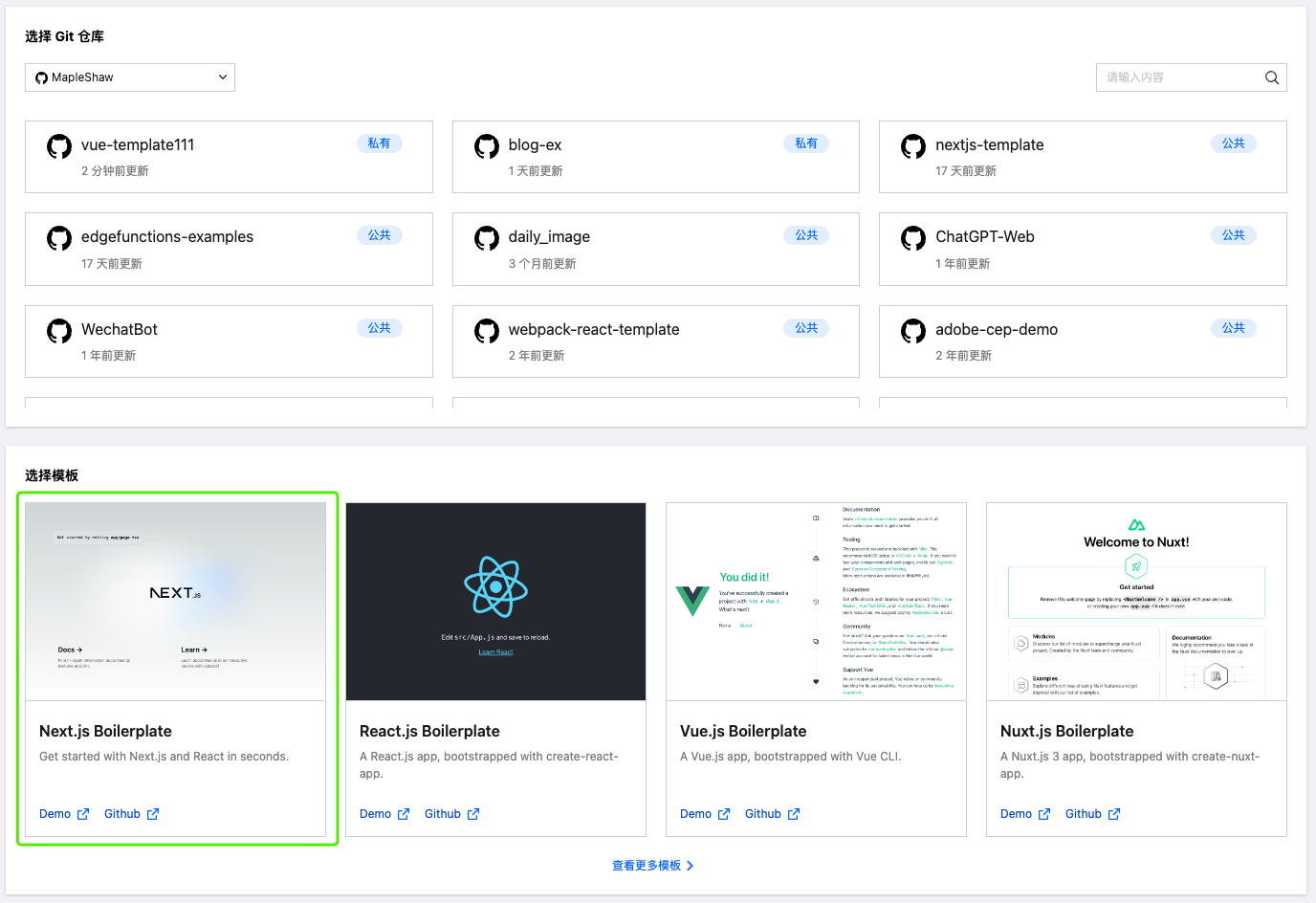Screen dimensions: 1316x903
Task: Click the React.js Boilerplate preview thumbnail
Action: (495, 602)
